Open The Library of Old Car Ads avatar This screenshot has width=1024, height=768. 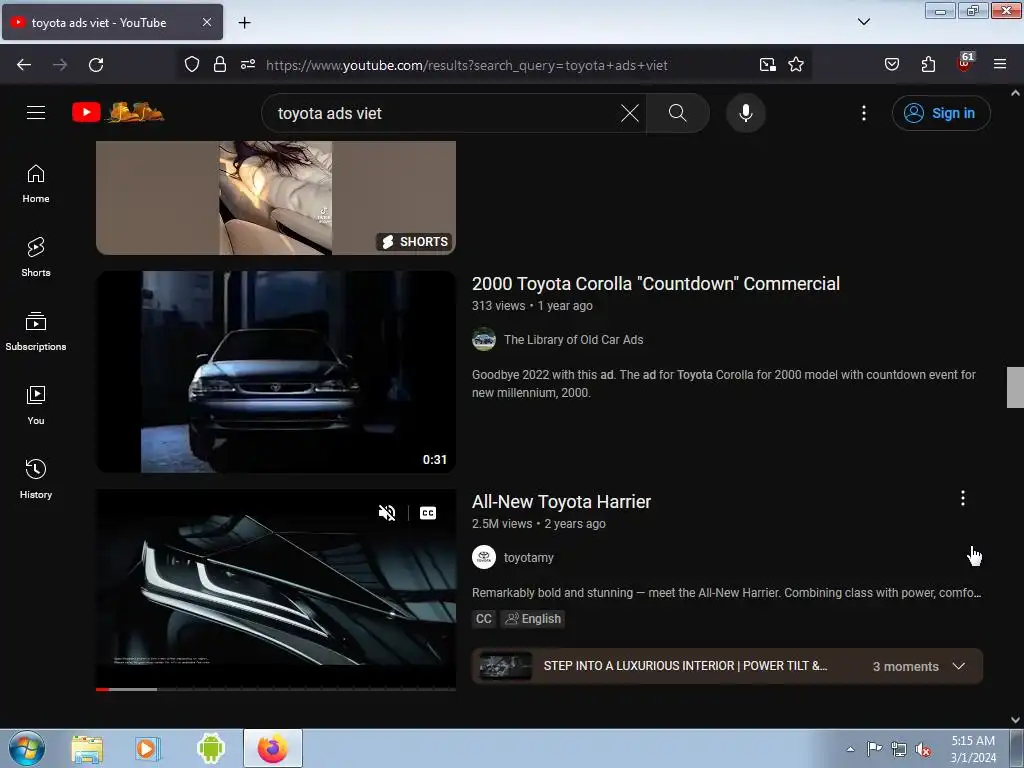[x=484, y=339]
